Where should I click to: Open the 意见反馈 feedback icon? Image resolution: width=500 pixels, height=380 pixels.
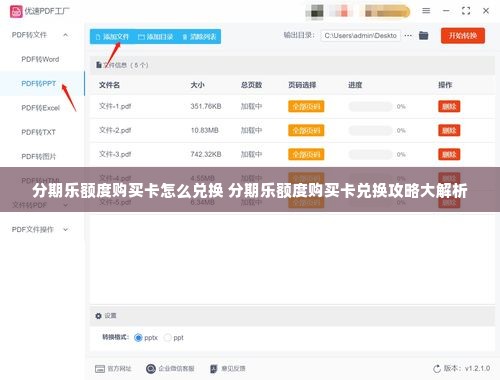pyautogui.click(x=214, y=369)
